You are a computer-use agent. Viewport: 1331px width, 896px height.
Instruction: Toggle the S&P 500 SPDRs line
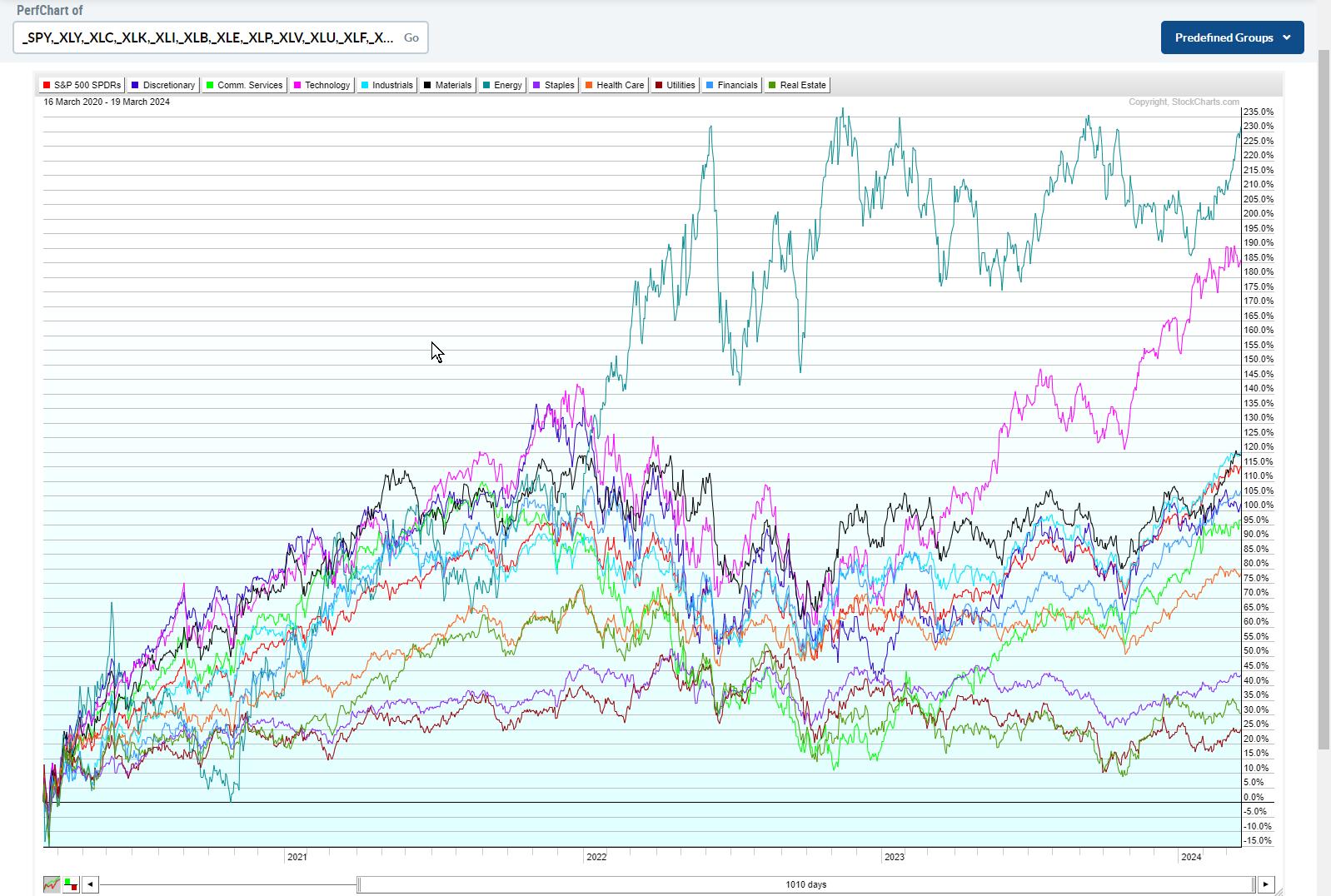pyautogui.click(x=81, y=85)
